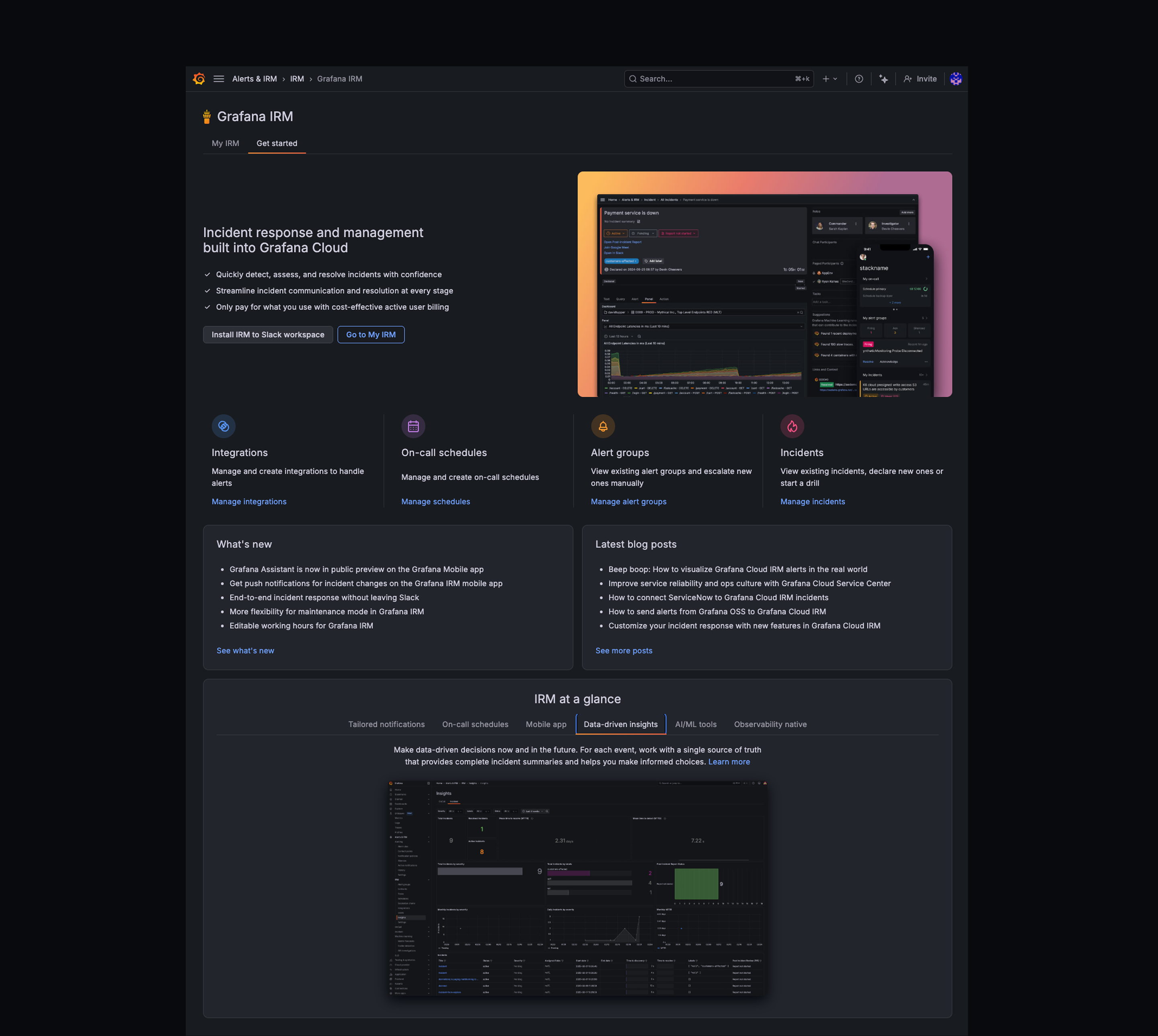Click 'End-to-end incident response without leaving Slack'
The image size is (1158, 1036).
tap(324, 597)
